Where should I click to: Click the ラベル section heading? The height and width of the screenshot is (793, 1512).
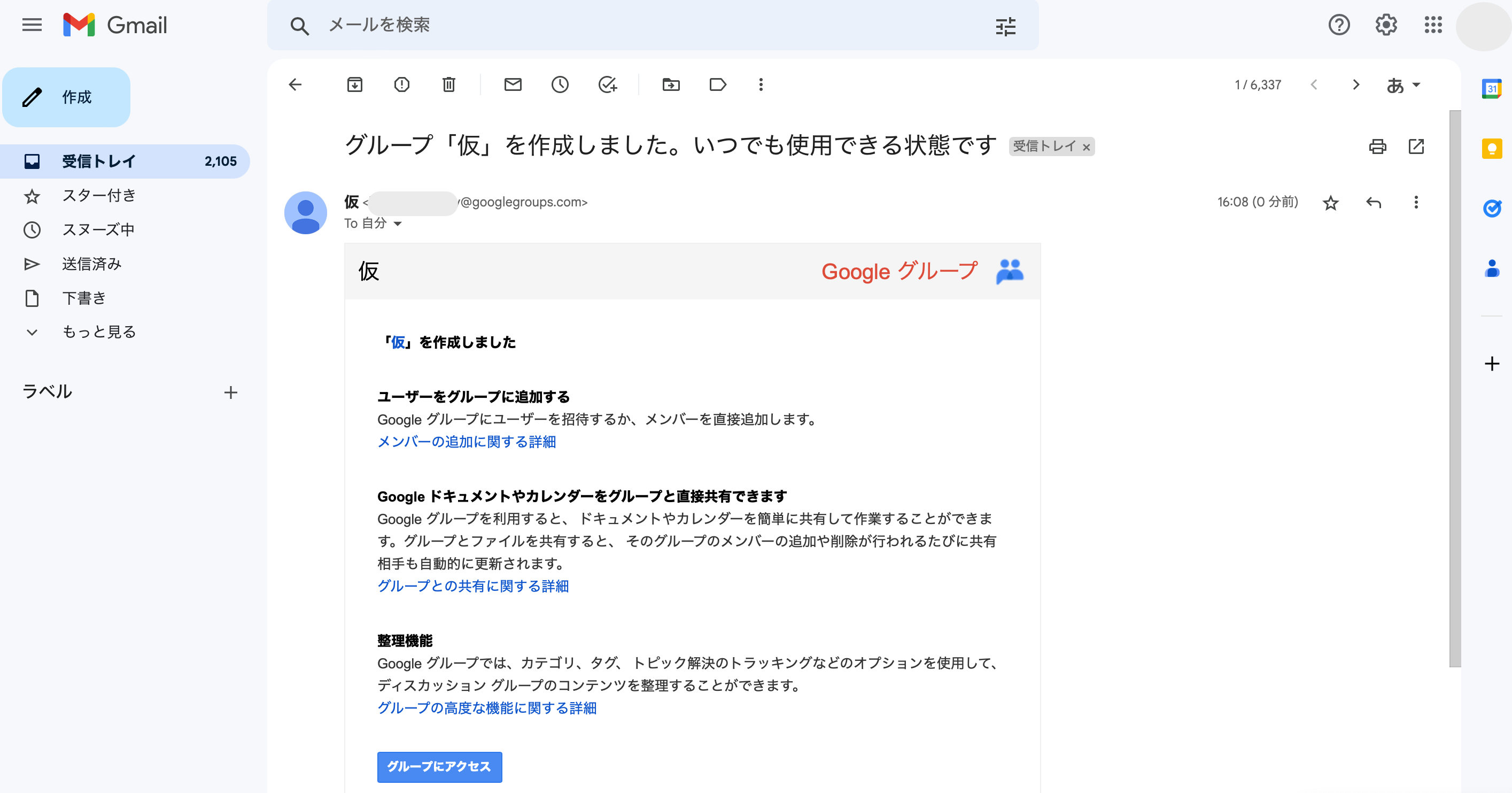tap(47, 392)
